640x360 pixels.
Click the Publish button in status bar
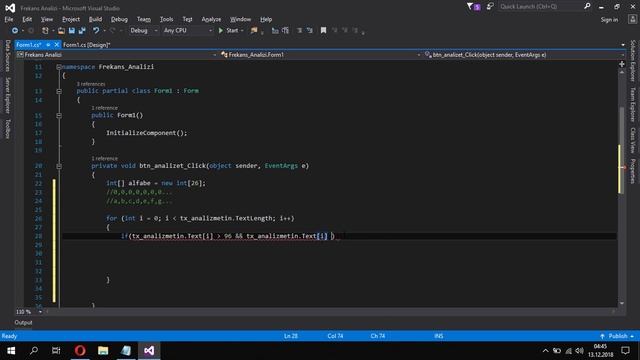click(616, 336)
